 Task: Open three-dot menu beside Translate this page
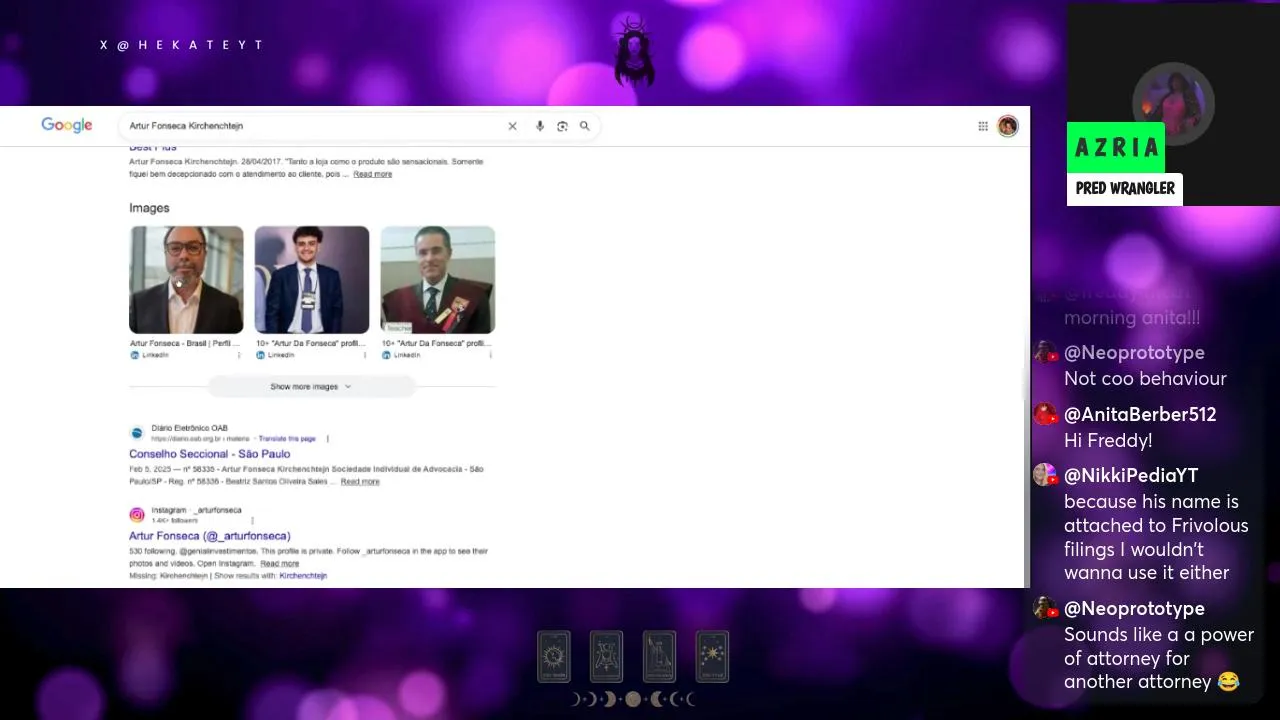(327, 439)
